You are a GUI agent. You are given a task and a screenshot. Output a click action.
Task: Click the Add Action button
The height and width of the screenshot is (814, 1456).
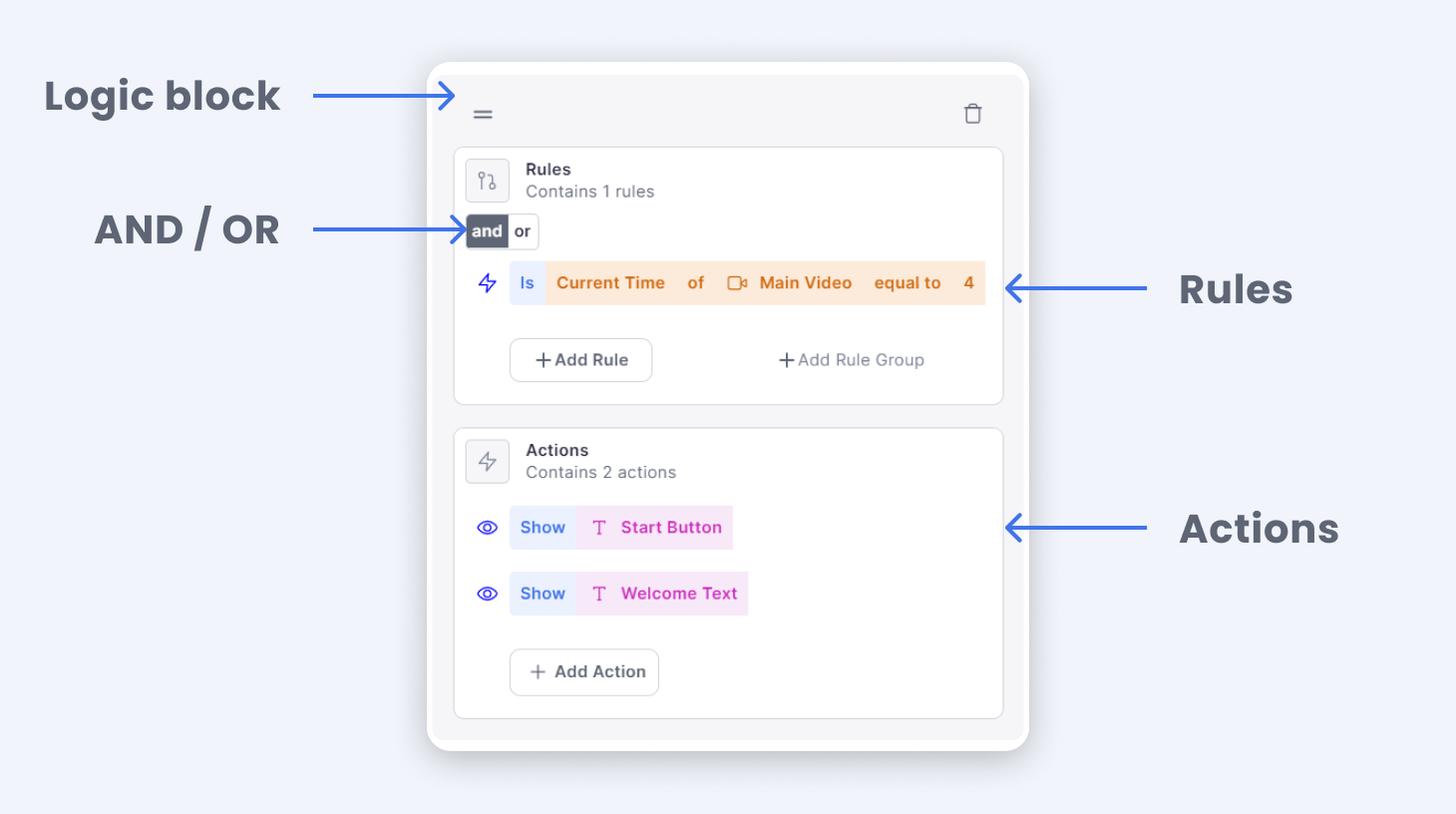pyautogui.click(x=584, y=672)
